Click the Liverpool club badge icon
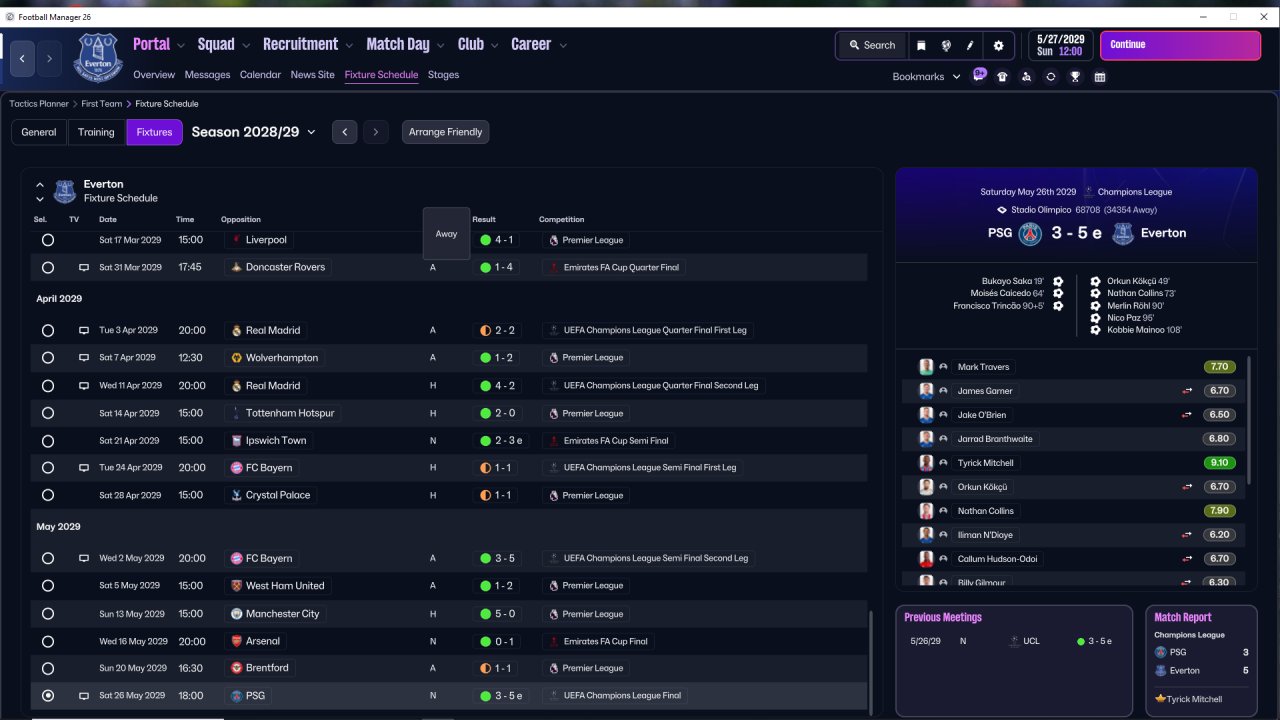Screen dimensions: 1280x720 coord(236,240)
